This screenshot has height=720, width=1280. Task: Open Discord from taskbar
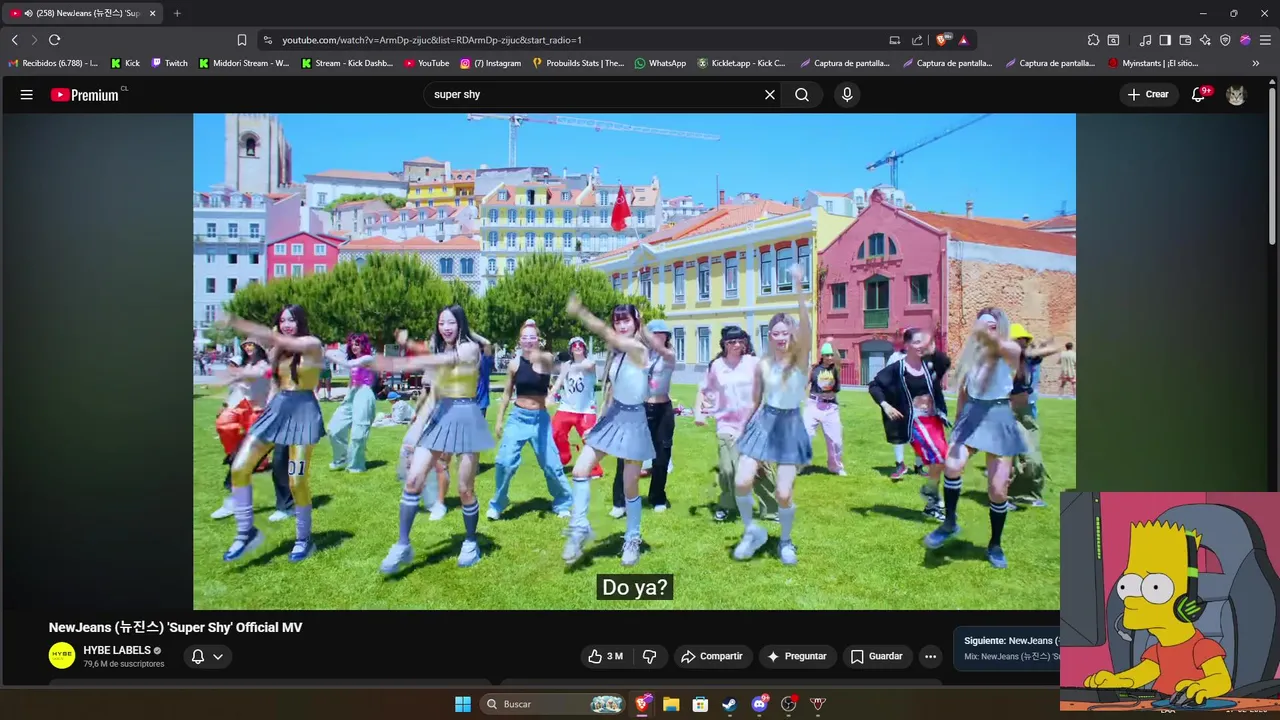[759, 704]
